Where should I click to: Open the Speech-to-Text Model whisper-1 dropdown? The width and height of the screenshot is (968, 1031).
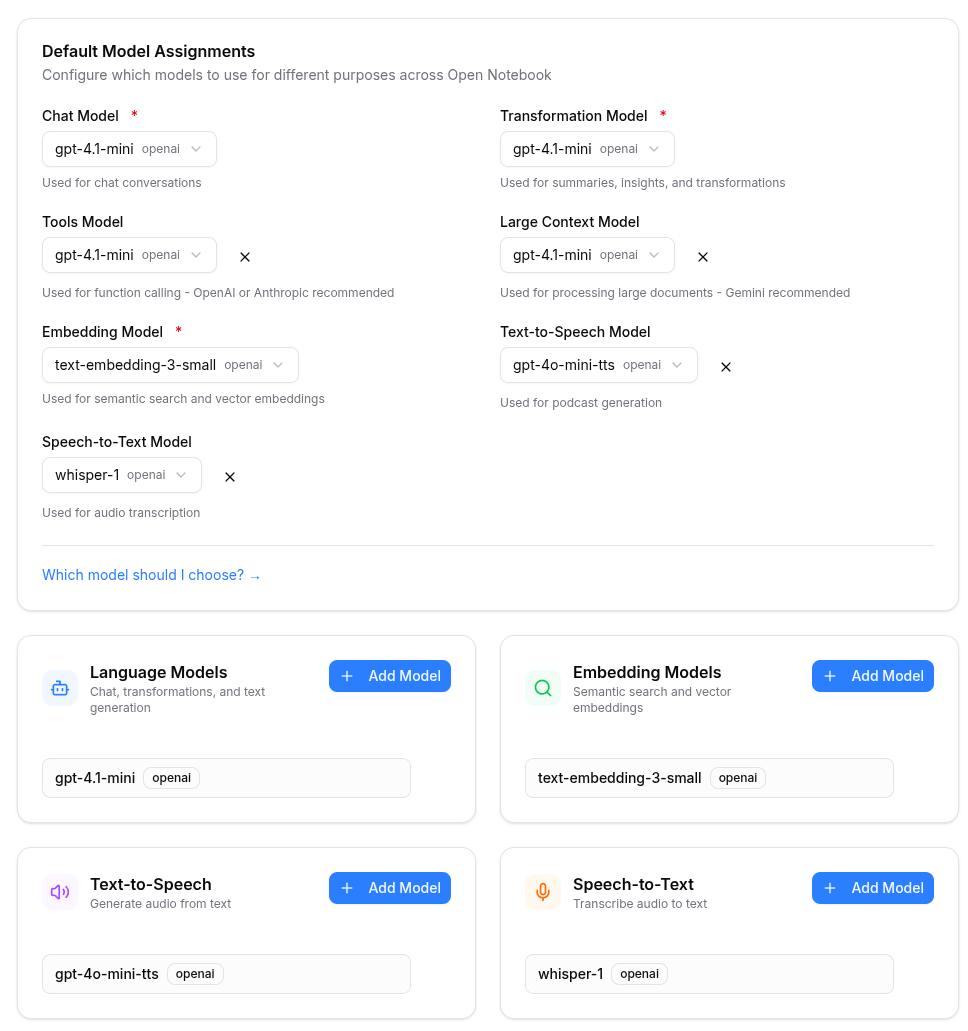[122, 475]
